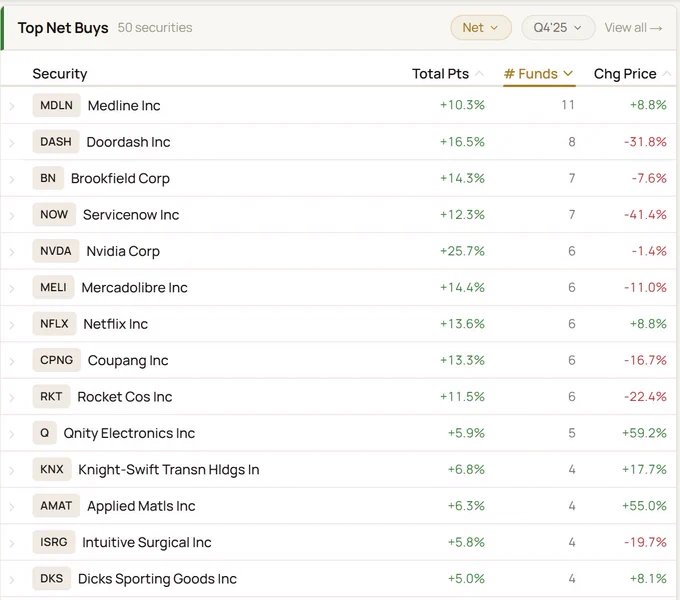
Task: Click the DASH ticker badge
Action: pos(56,142)
